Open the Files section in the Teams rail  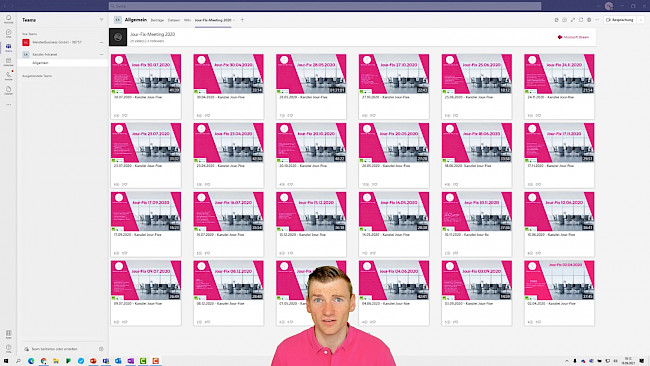8,90
